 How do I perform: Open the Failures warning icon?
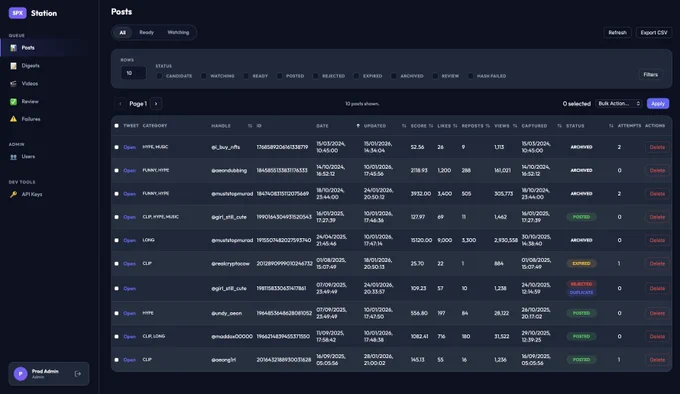13,119
